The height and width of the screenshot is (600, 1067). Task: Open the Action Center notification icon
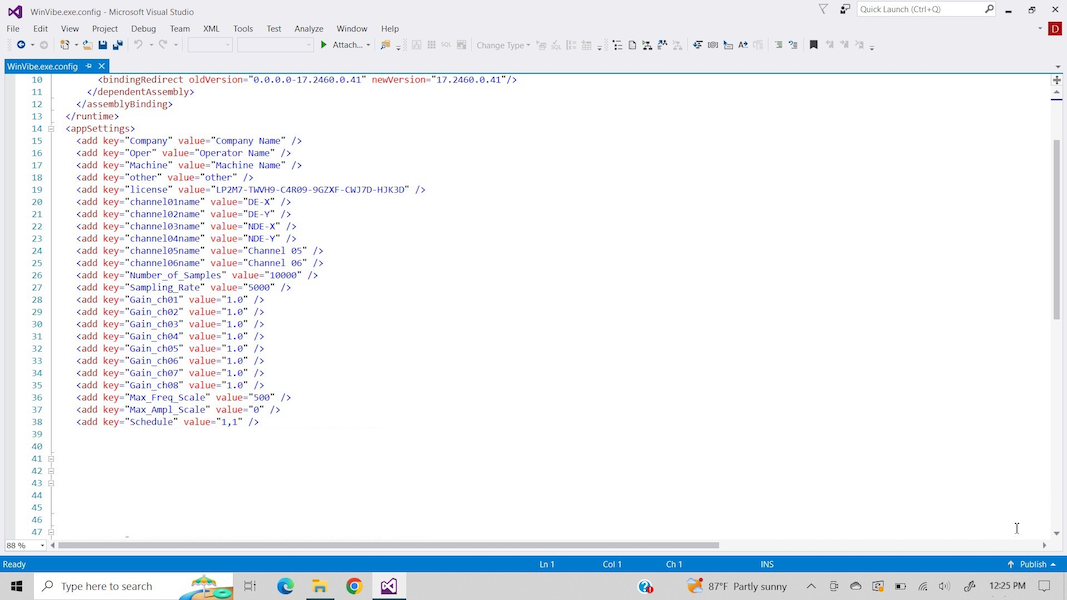tap(1045, 586)
